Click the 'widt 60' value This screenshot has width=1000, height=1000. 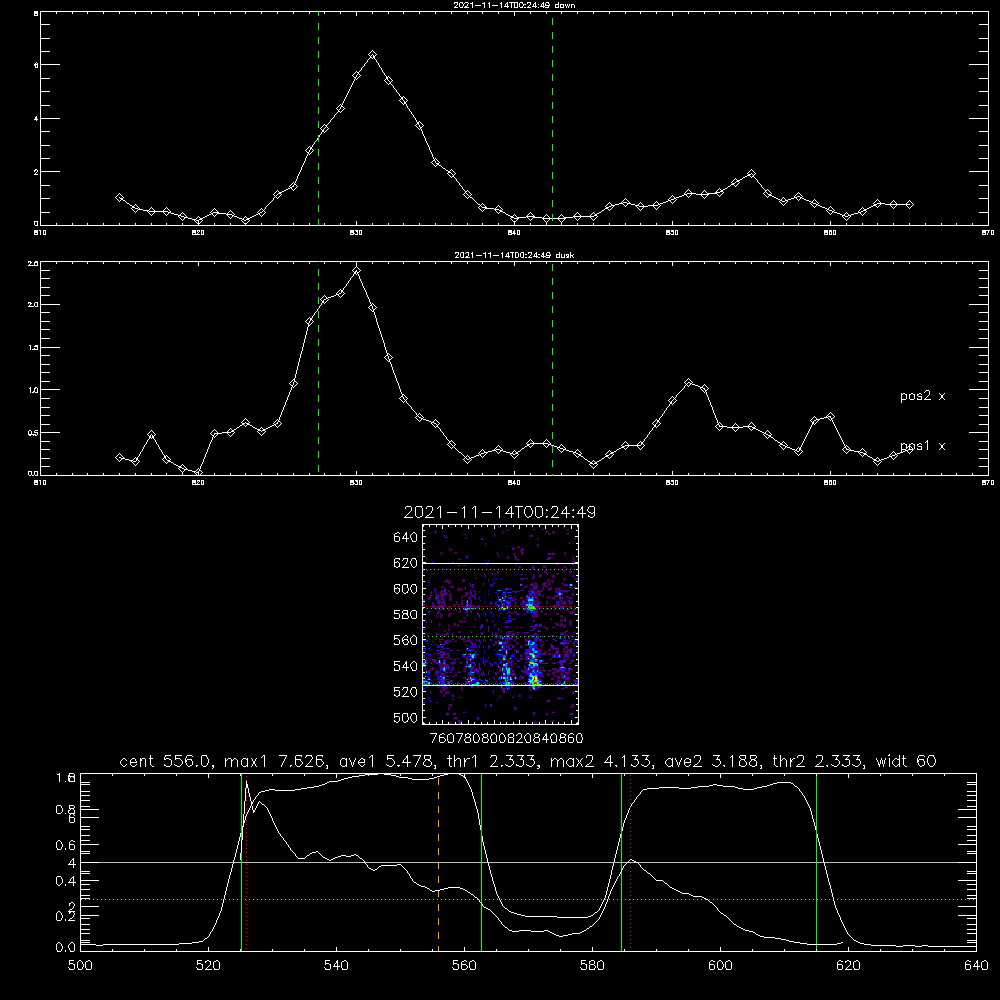(906, 761)
